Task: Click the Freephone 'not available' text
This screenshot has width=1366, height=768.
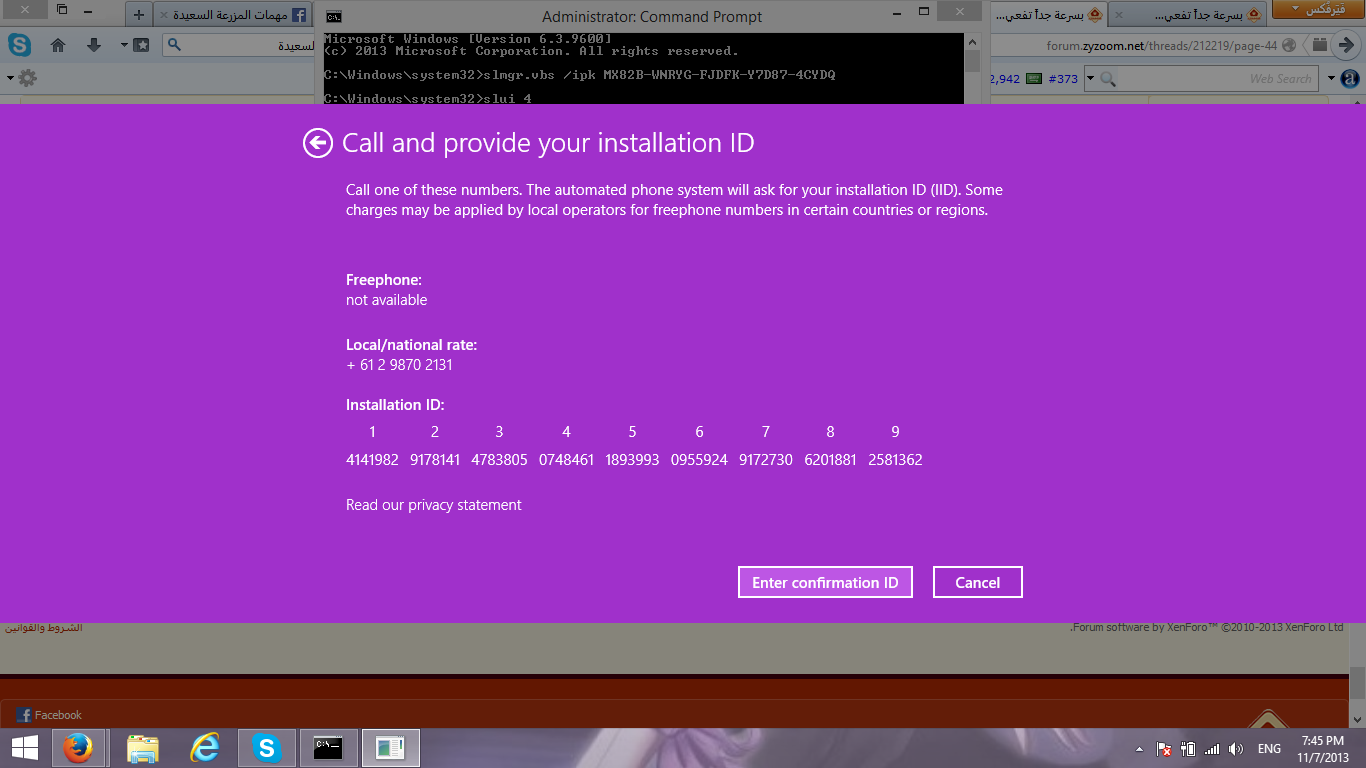Action: coord(386,300)
